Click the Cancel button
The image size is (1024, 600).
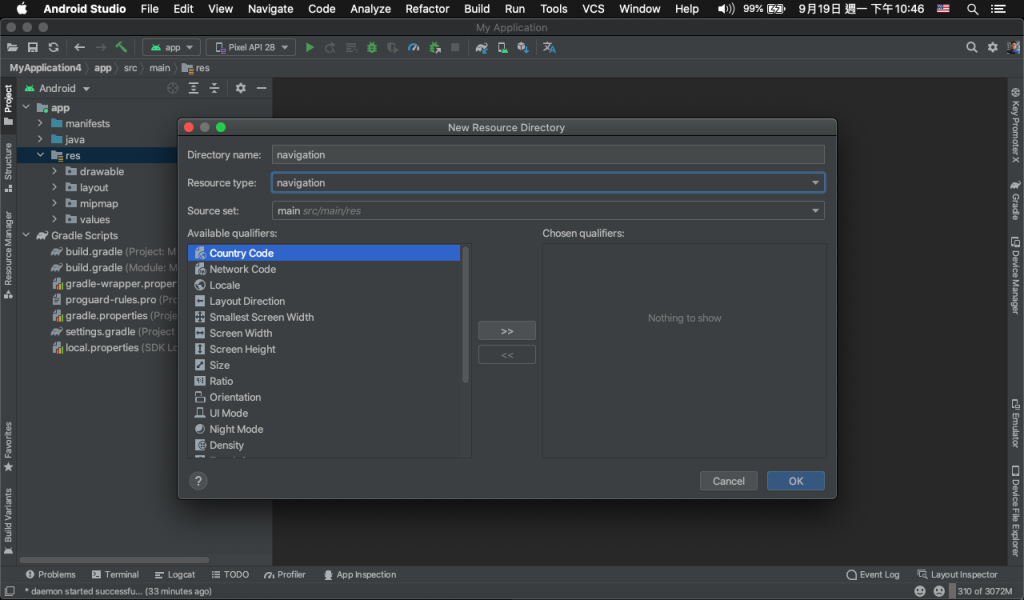click(728, 481)
